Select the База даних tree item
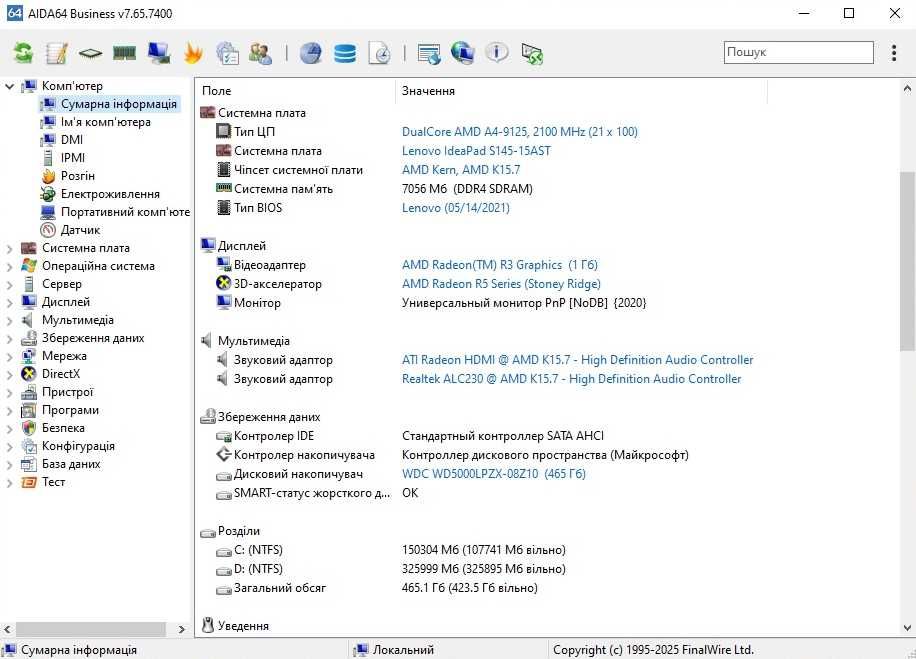This screenshot has height=659, width=916. pyautogui.click(x=71, y=464)
